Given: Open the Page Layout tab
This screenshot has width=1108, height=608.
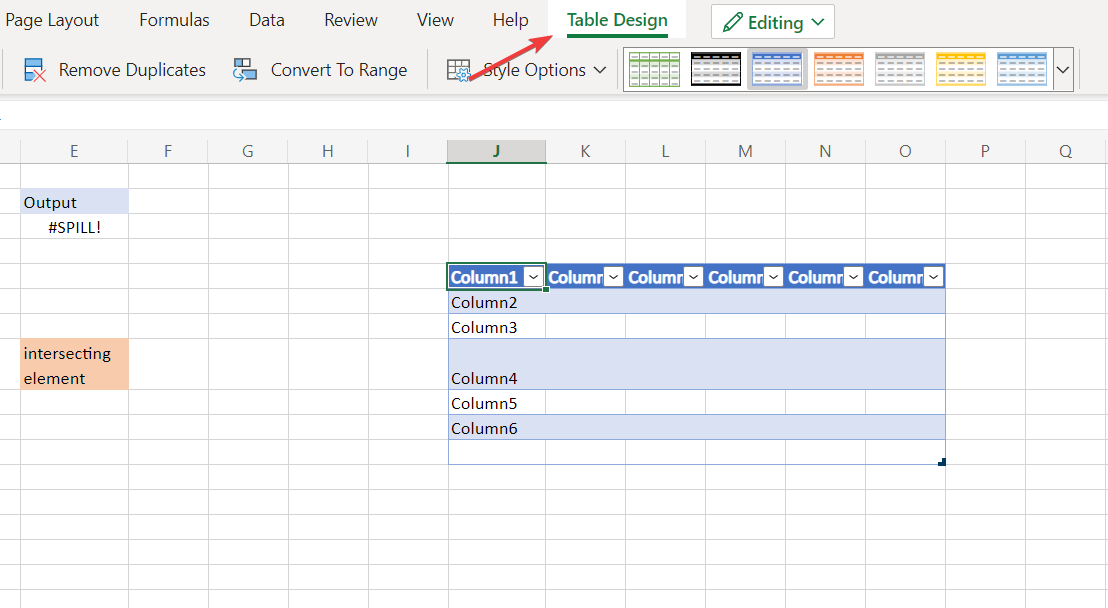Looking at the screenshot, I should (52, 21).
